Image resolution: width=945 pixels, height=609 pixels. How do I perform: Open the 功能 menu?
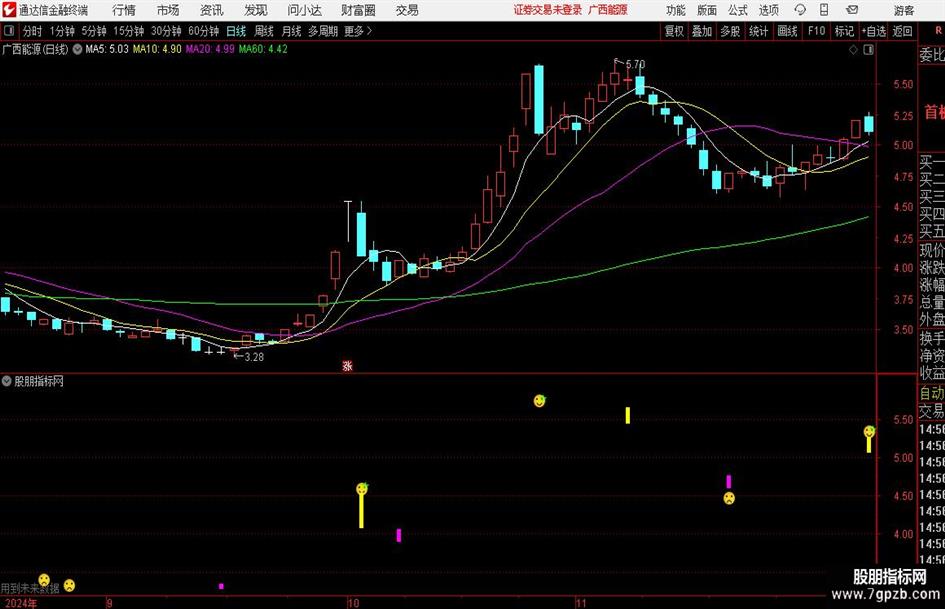676,10
